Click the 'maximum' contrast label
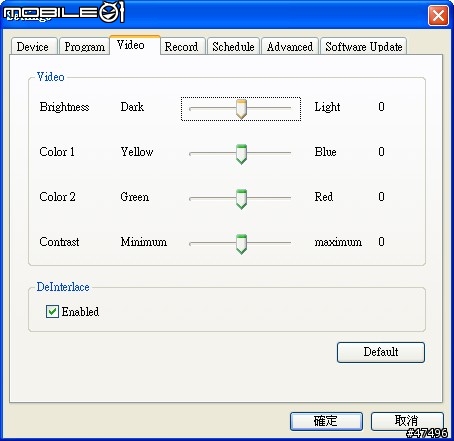 click(x=338, y=242)
